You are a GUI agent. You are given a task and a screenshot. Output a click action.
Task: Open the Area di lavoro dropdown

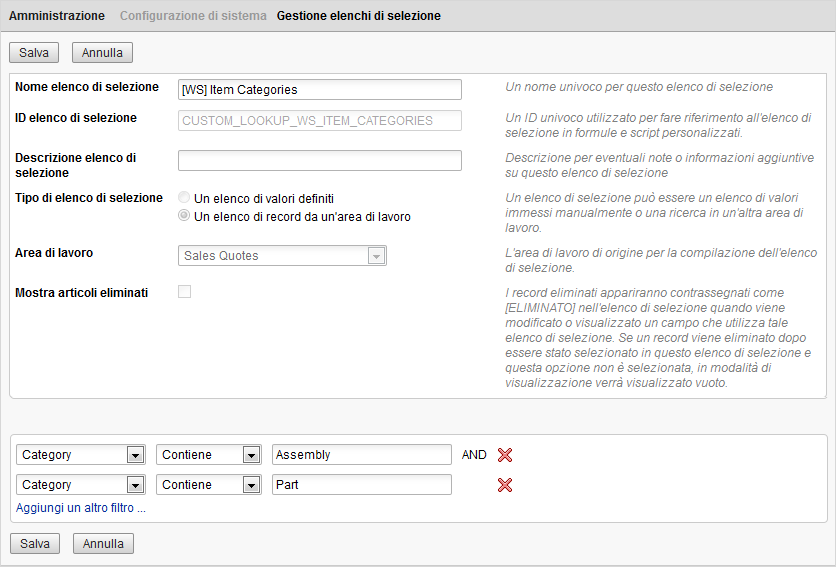(x=376, y=256)
